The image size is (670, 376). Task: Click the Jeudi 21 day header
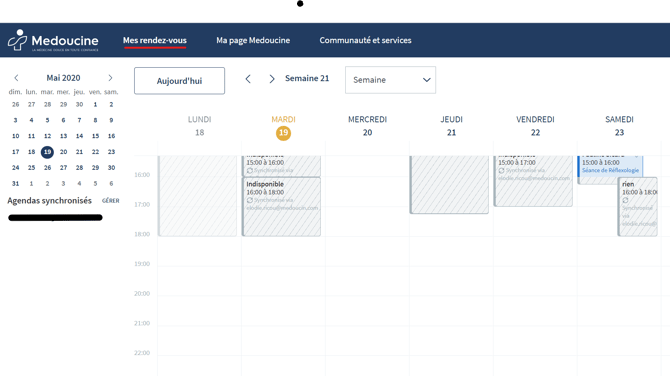(x=452, y=126)
